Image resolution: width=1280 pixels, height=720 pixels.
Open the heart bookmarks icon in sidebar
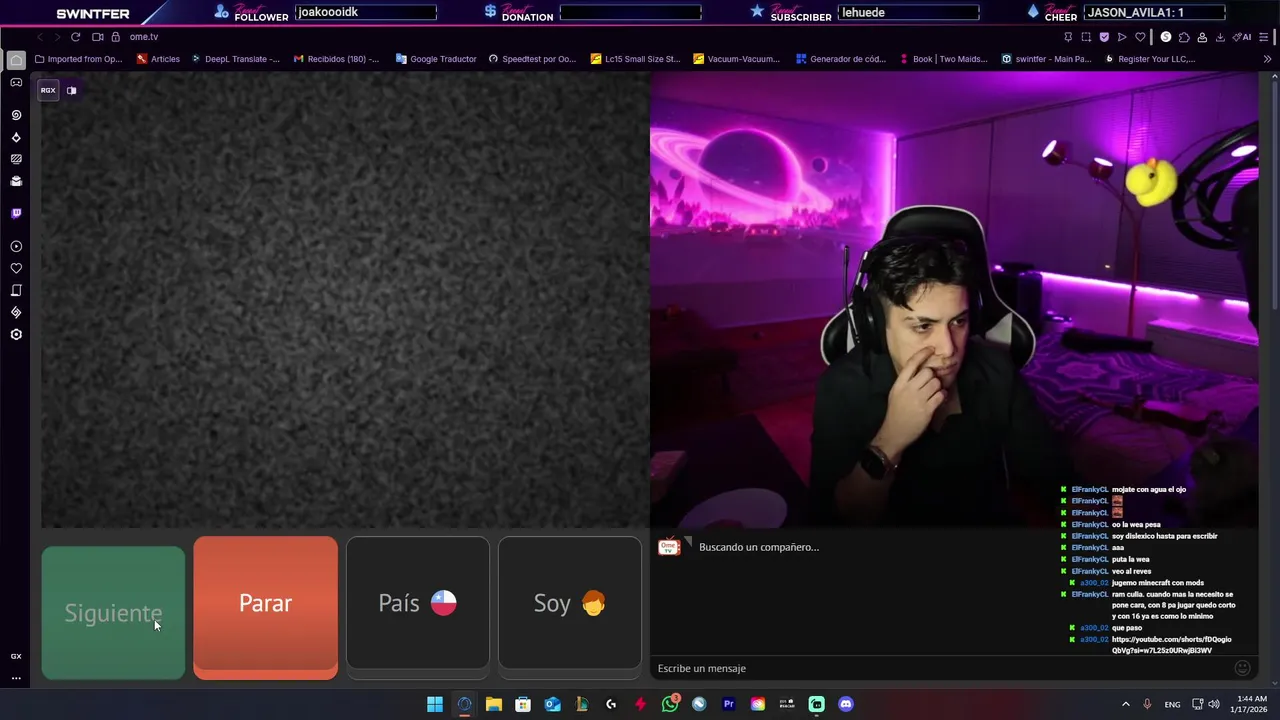click(16, 268)
